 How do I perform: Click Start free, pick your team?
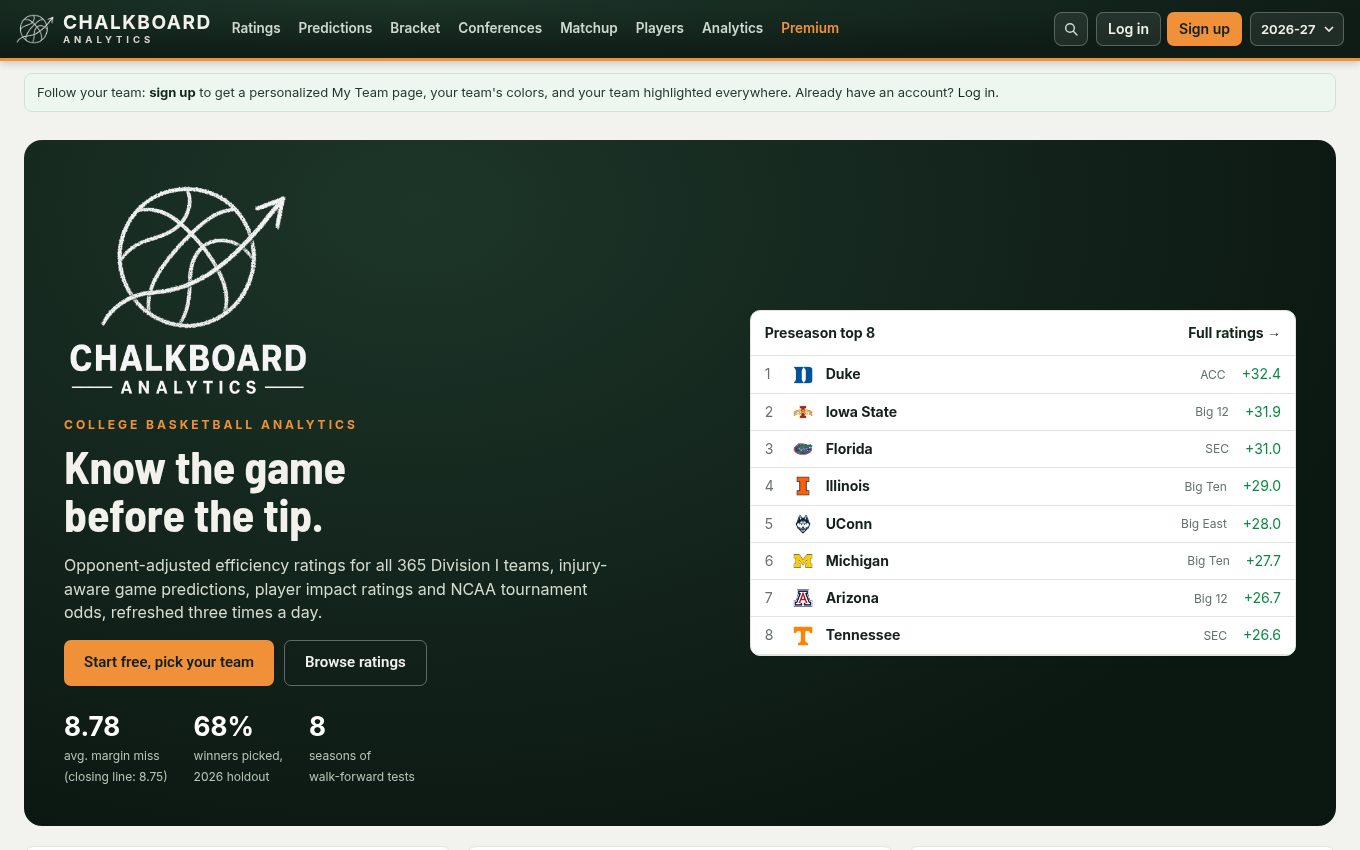pos(169,663)
